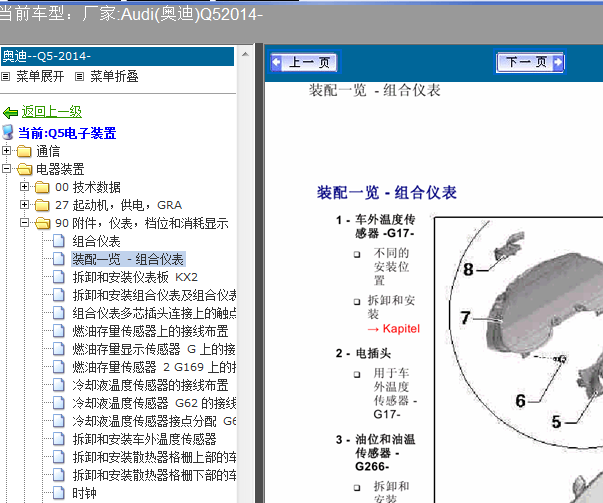Go to previous page with 上一页 button

pyautogui.click(x=306, y=62)
